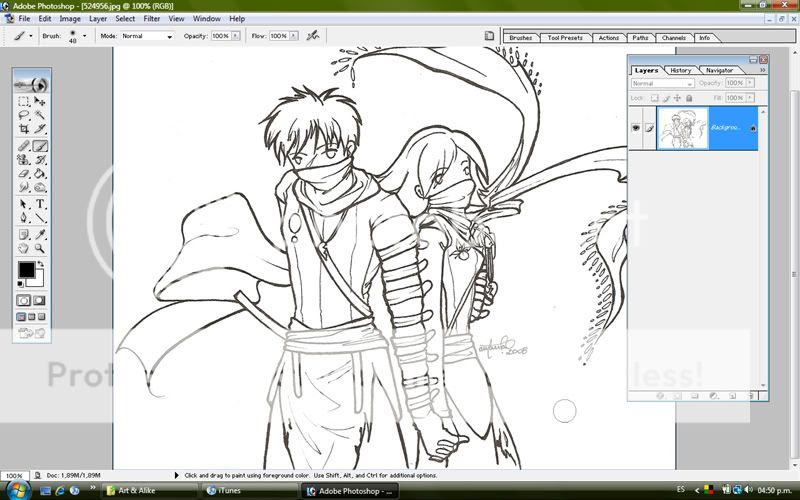800x500 pixels.
Task: Select the Rectangular Marquee tool
Action: pos(23,101)
